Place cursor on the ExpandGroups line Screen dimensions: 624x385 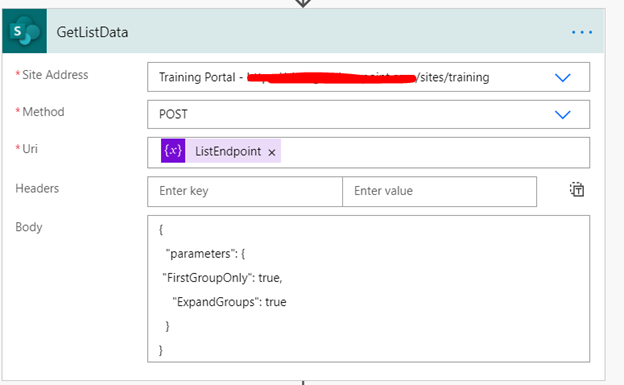pos(229,302)
